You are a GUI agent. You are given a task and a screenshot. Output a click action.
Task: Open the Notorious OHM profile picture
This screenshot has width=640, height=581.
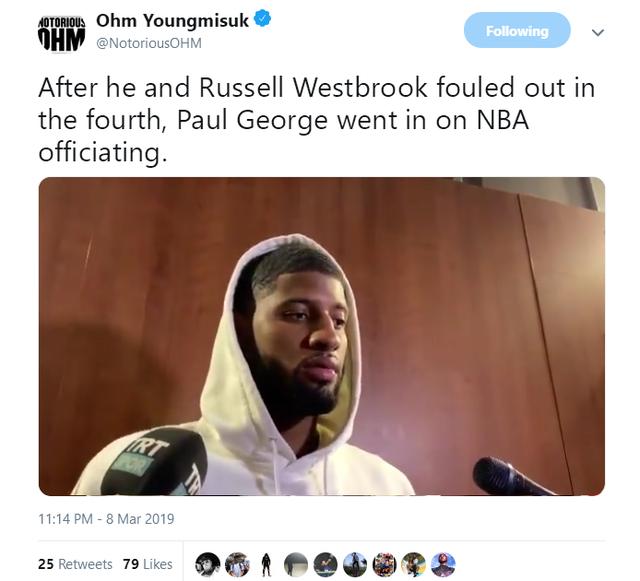62,33
